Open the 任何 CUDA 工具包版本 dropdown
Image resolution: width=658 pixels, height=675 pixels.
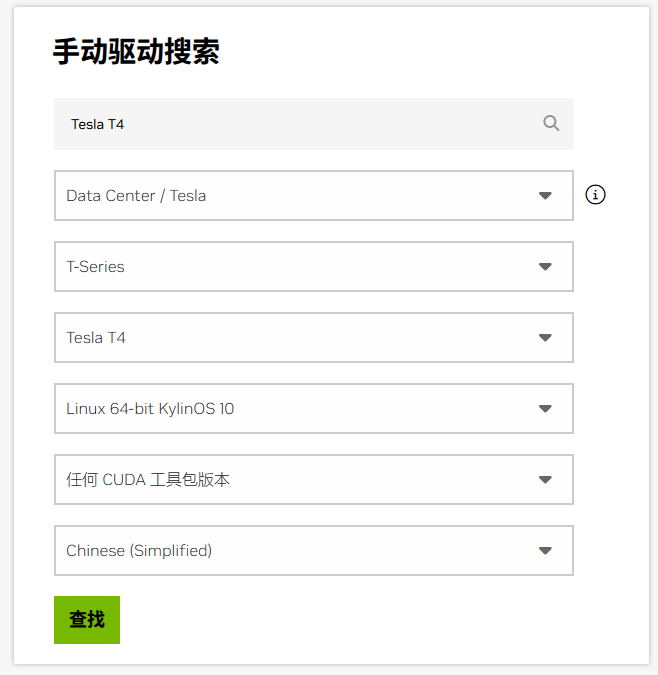(x=314, y=480)
